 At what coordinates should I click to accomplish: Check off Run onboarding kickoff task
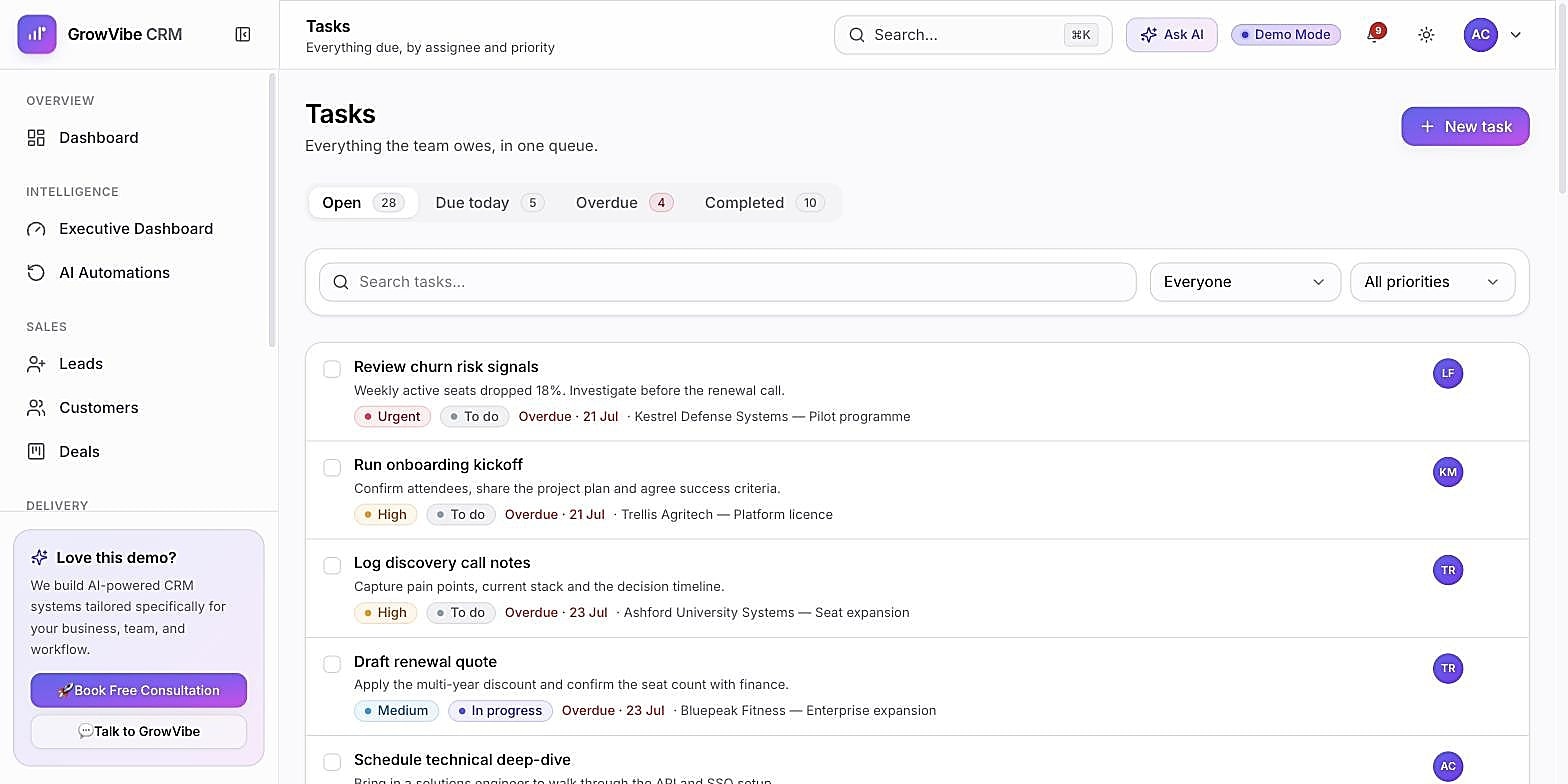point(332,467)
